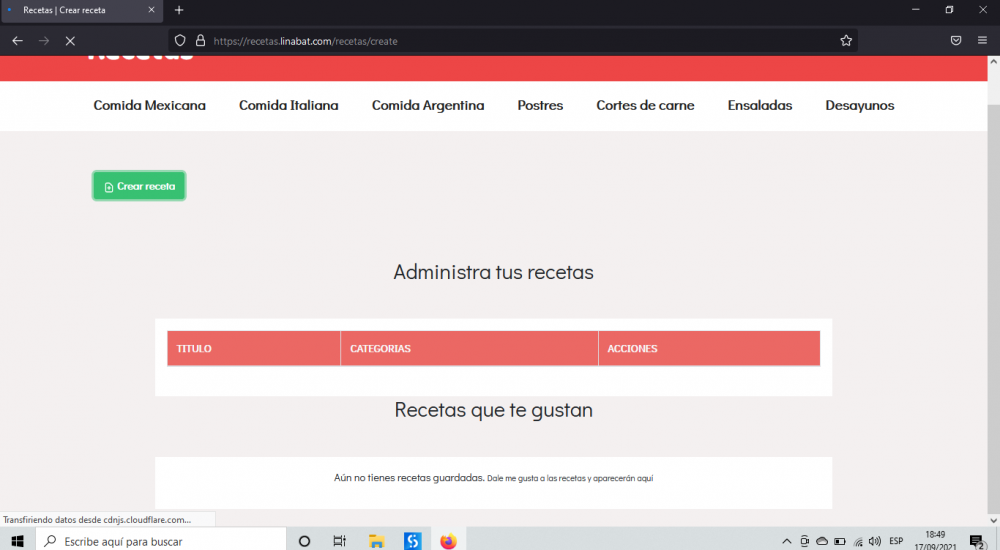Open network Wi-Fi tray icon
Image resolution: width=1000 pixels, height=550 pixels.
tap(858, 542)
